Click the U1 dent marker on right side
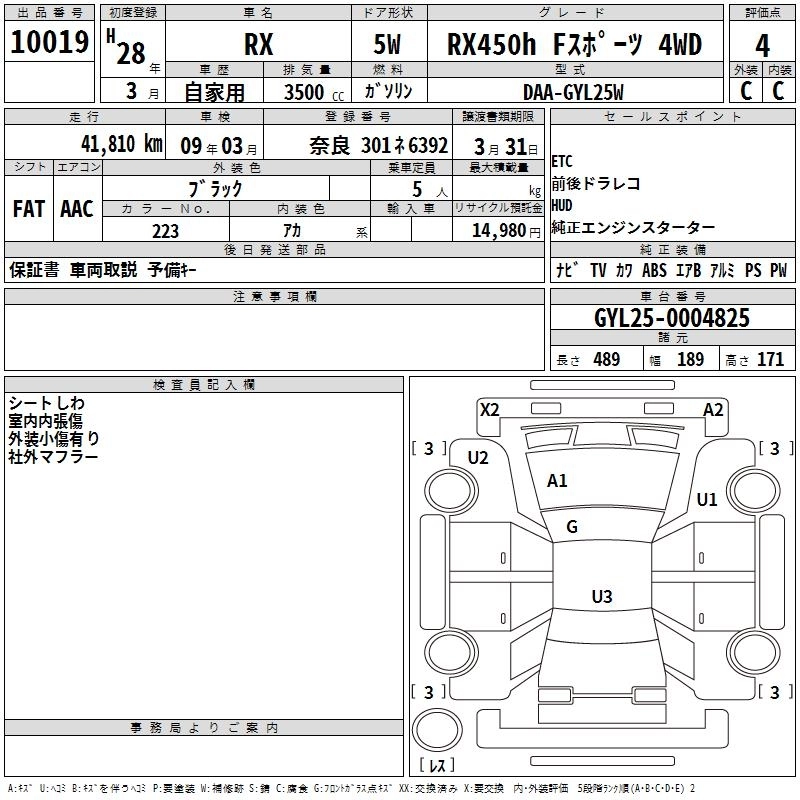Image resolution: width=800 pixels, height=800 pixels. tap(707, 499)
